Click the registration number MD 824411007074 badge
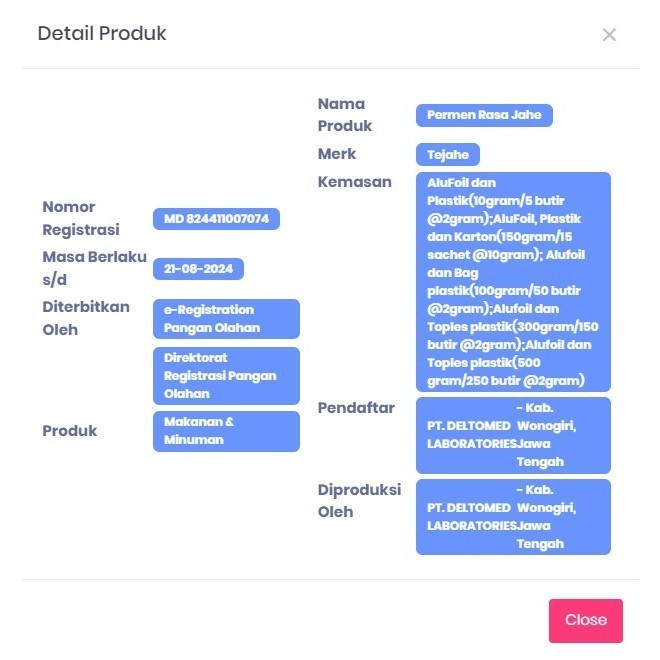The height and width of the screenshot is (660, 660). click(x=216, y=219)
